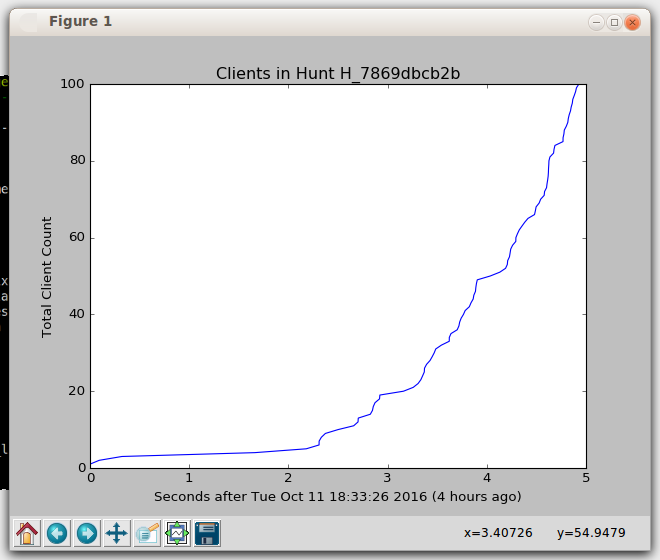Click the x-axis tick label 3
The image size is (660, 560).
click(x=388, y=478)
